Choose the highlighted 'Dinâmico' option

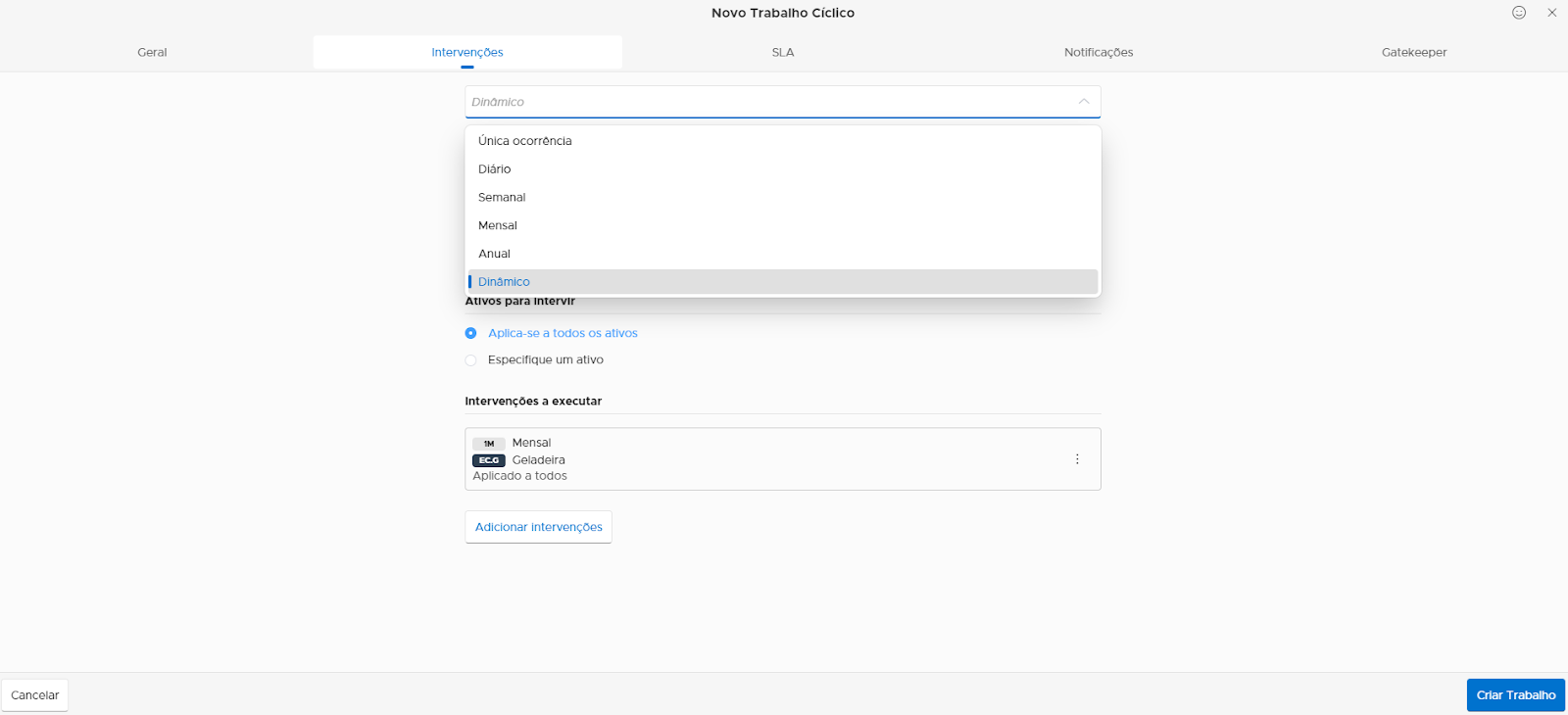tap(783, 282)
